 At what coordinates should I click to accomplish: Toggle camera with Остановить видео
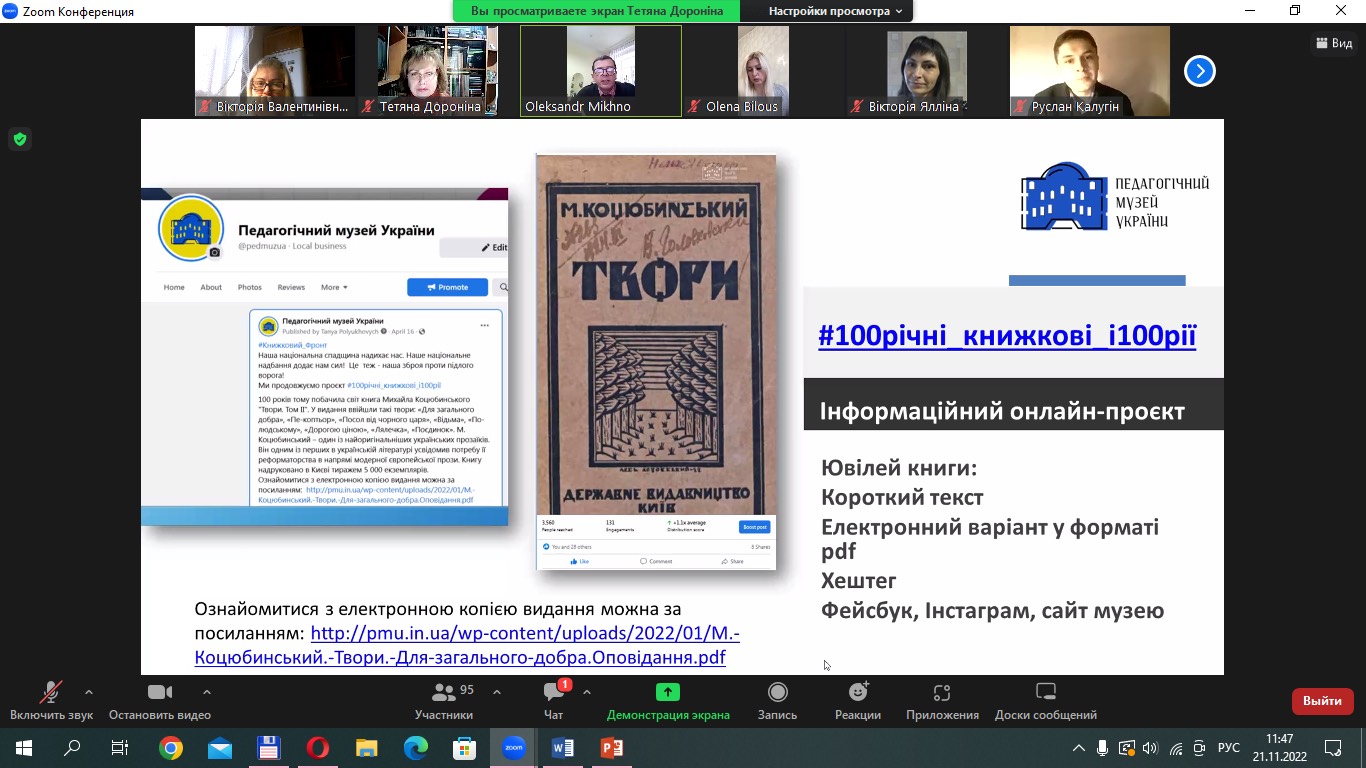pyautogui.click(x=160, y=693)
